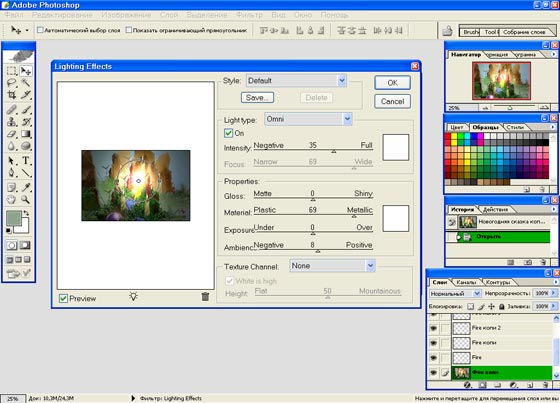
Task: Select the Eraser tool
Action: pos(11,134)
